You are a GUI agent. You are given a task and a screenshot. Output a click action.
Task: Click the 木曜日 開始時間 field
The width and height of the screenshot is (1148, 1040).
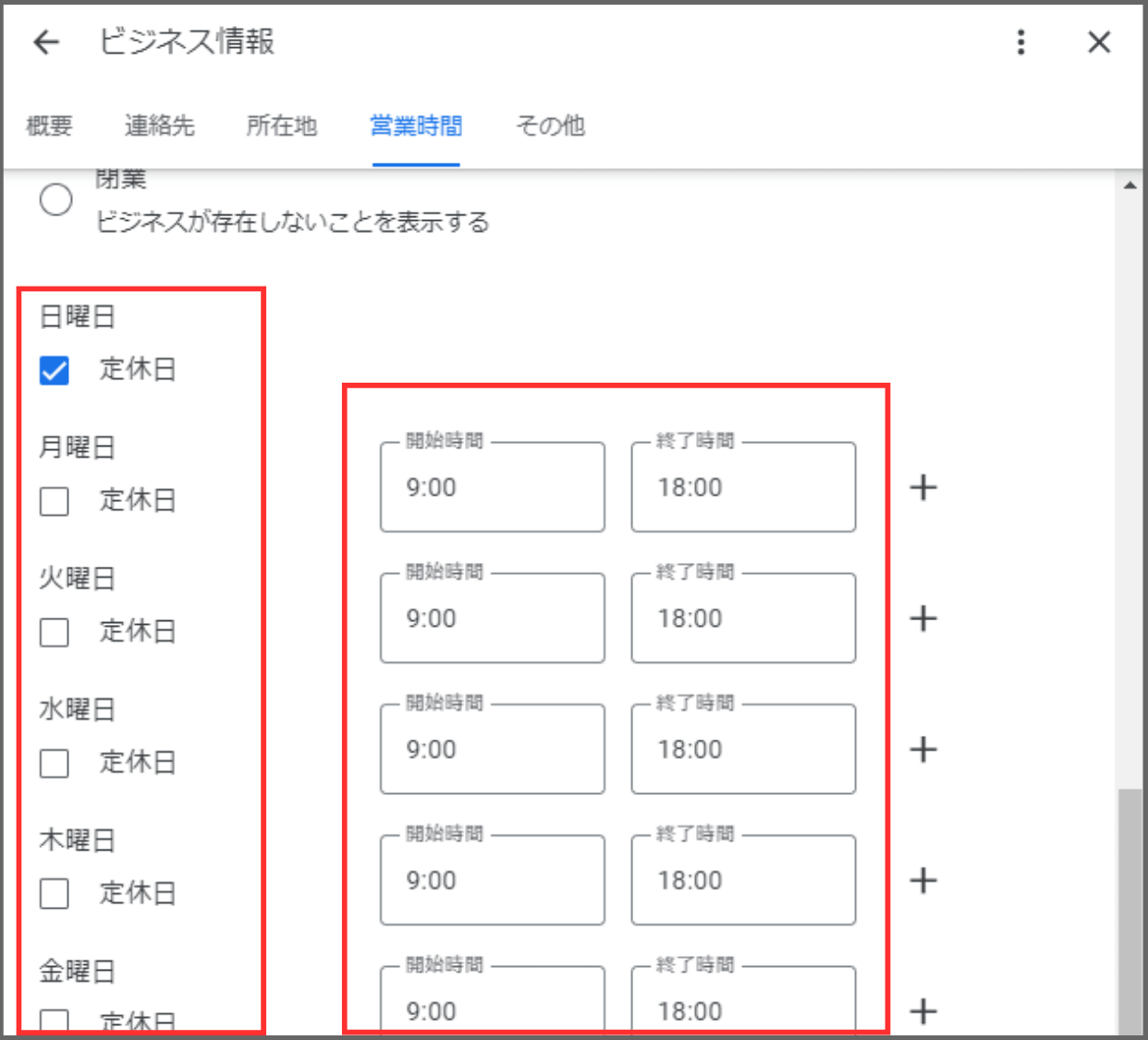pos(493,880)
